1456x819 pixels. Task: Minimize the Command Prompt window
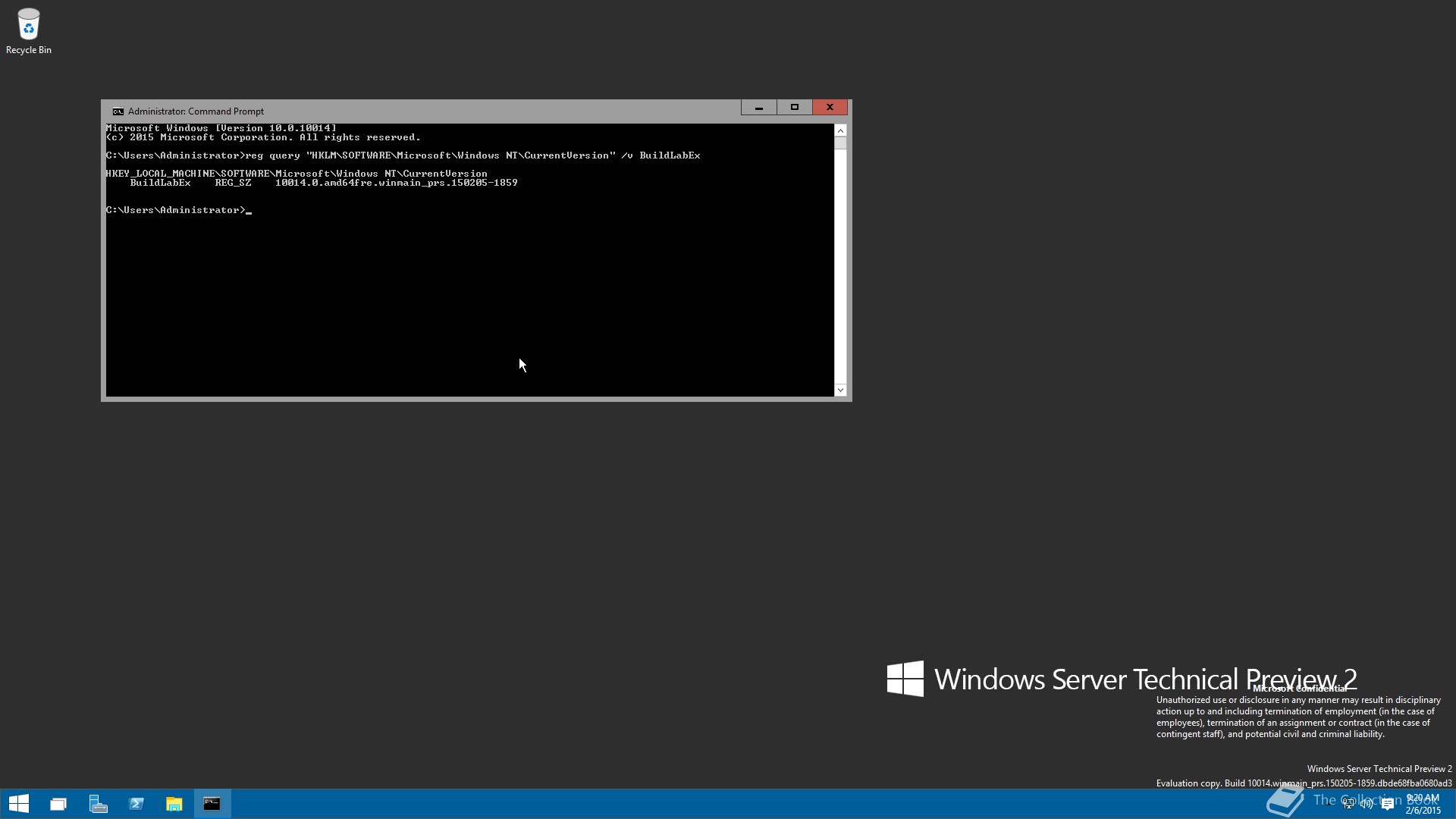tap(758, 108)
